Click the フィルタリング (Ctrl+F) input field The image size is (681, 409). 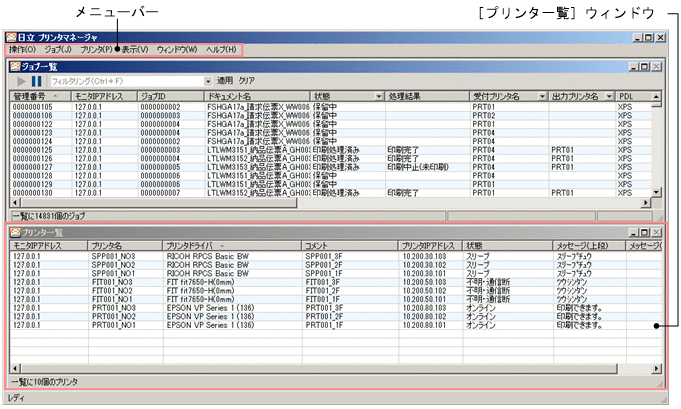pos(127,81)
